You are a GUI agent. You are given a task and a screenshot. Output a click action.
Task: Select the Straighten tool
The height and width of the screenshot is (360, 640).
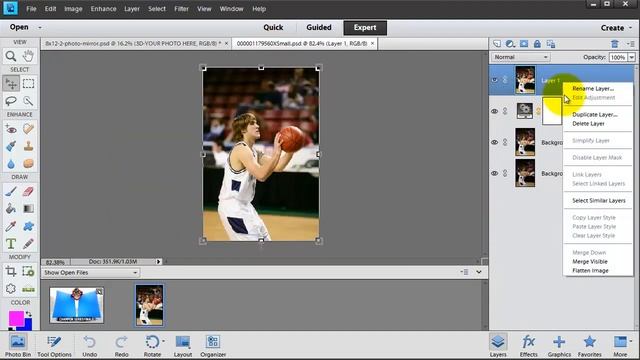click(28, 289)
